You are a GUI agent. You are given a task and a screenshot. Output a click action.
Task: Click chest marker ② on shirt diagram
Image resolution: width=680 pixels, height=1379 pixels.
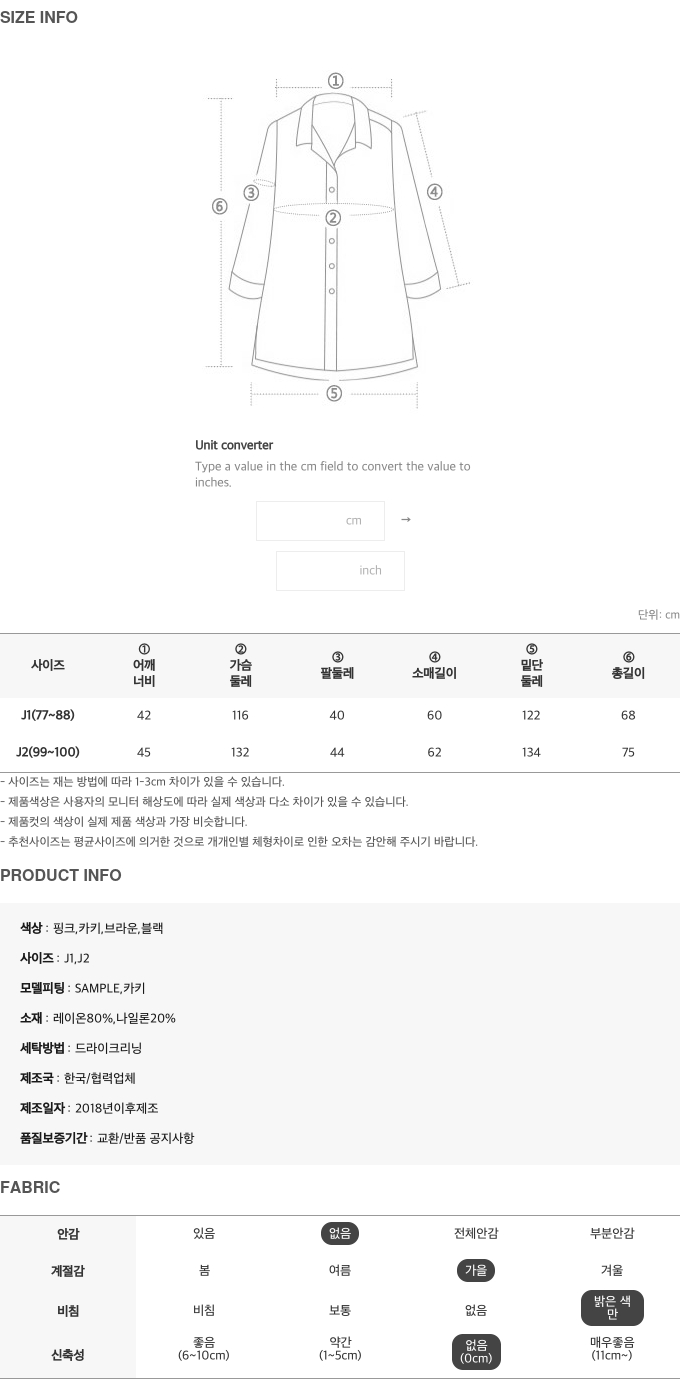[x=333, y=217]
